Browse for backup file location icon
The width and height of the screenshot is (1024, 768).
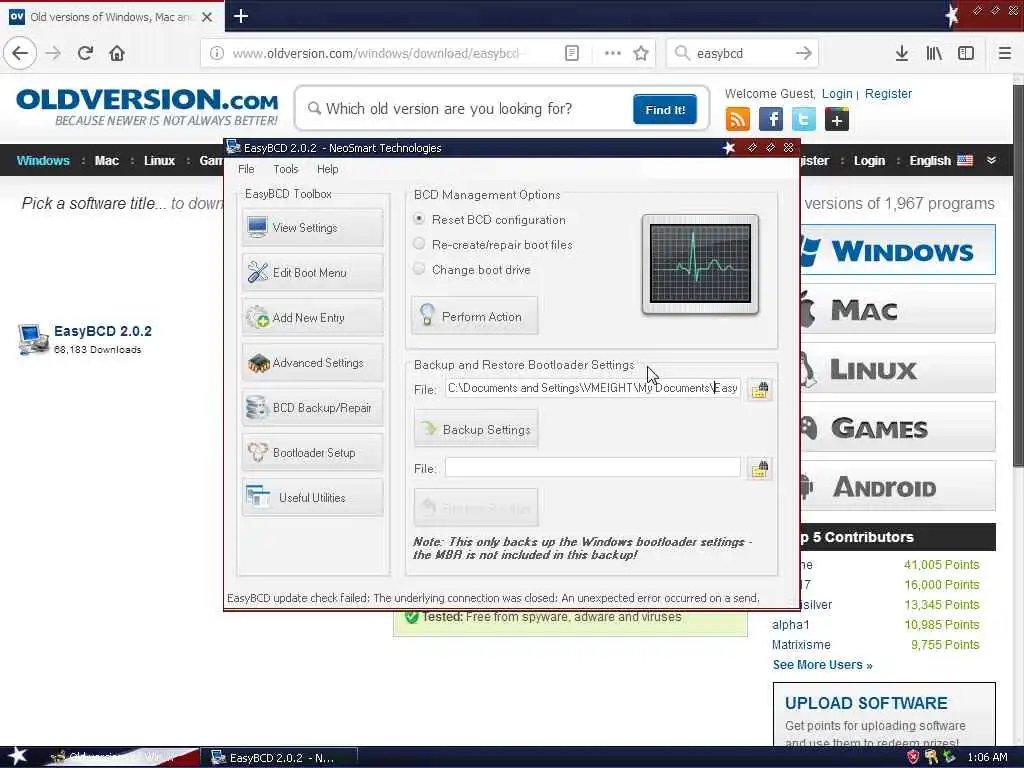point(760,390)
